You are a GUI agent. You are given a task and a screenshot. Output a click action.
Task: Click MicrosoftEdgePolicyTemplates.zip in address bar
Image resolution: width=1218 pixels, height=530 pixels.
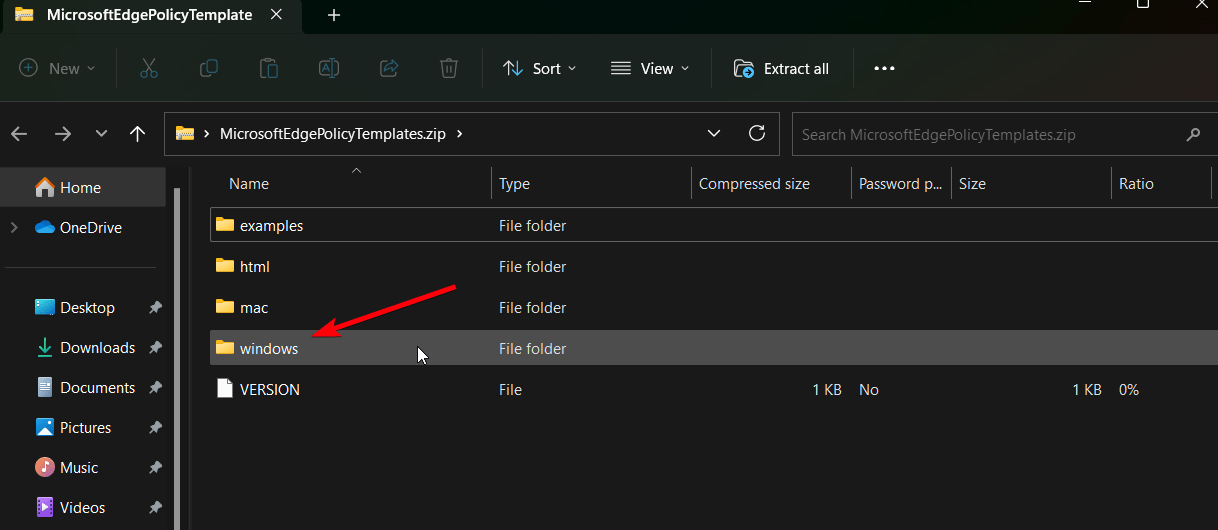click(332, 134)
